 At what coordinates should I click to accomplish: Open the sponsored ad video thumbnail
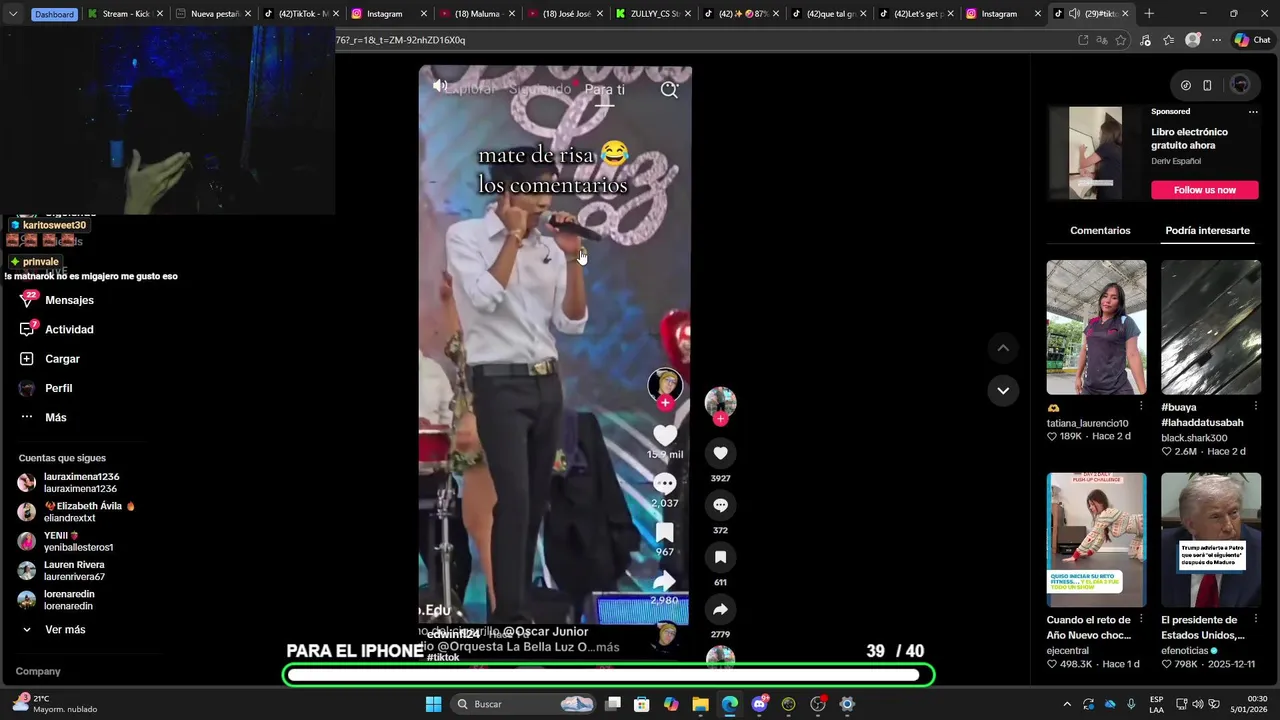click(1095, 153)
